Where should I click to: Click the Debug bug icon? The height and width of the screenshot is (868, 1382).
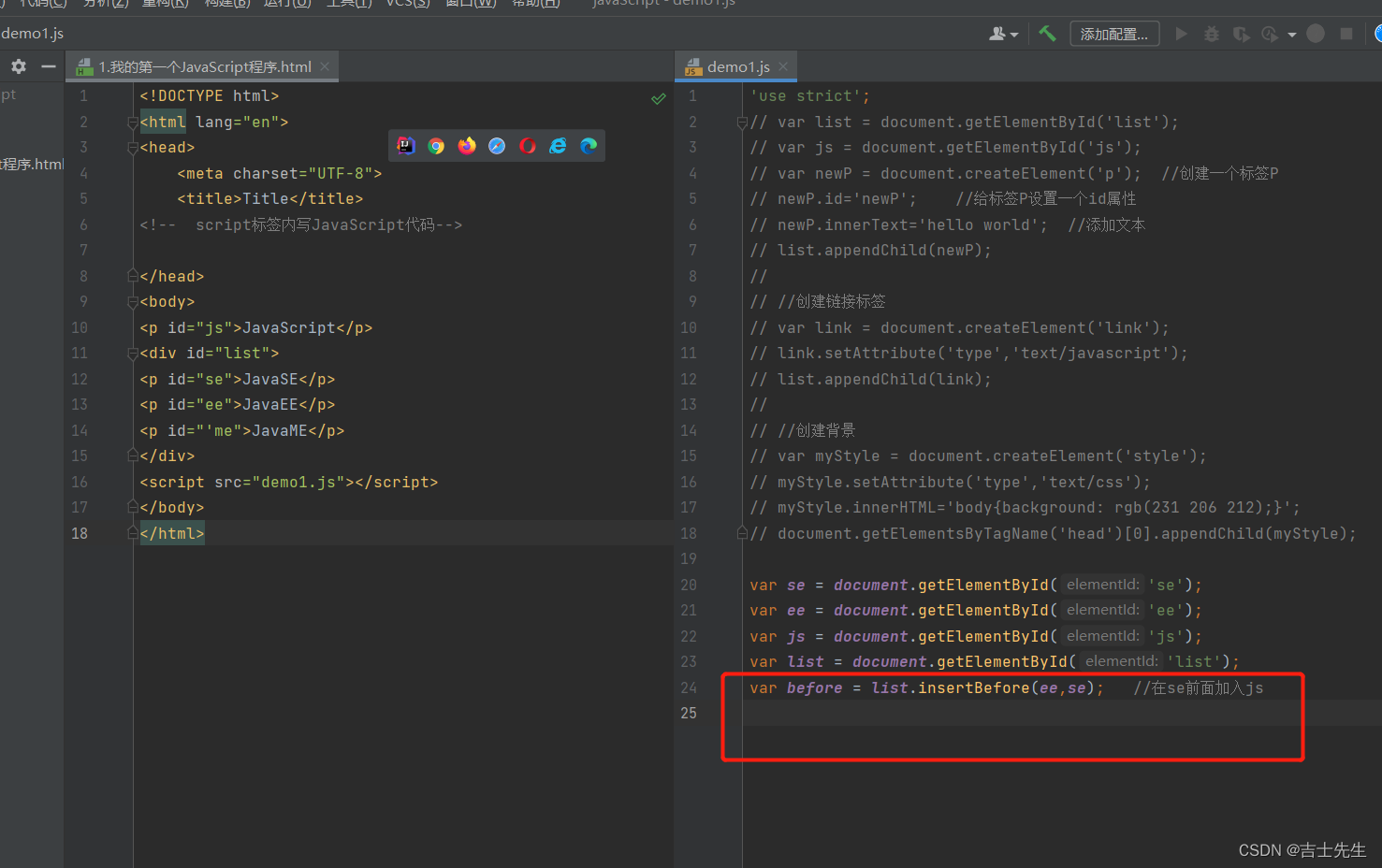[1212, 34]
